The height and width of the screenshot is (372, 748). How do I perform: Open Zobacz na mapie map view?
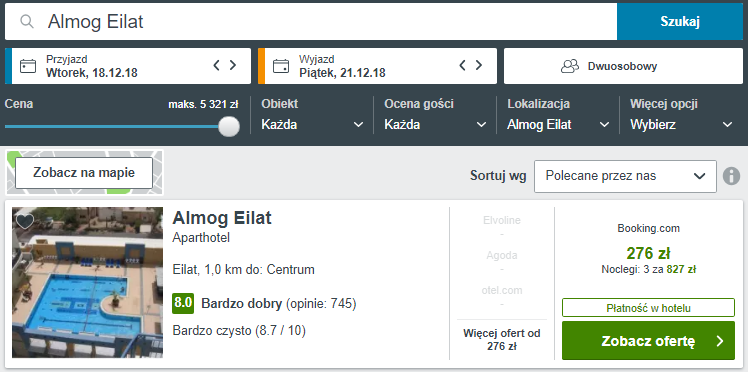(84, 173)
